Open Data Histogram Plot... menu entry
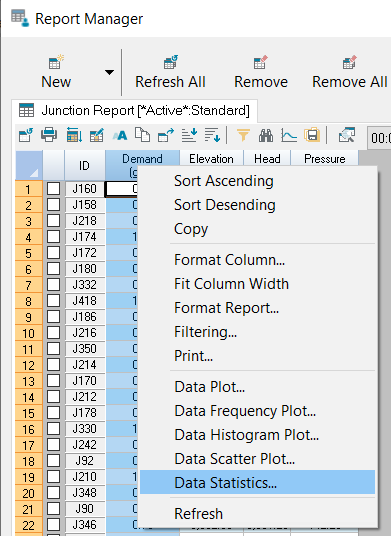Viewport: 391px width, 536px height. click(257, 435)
